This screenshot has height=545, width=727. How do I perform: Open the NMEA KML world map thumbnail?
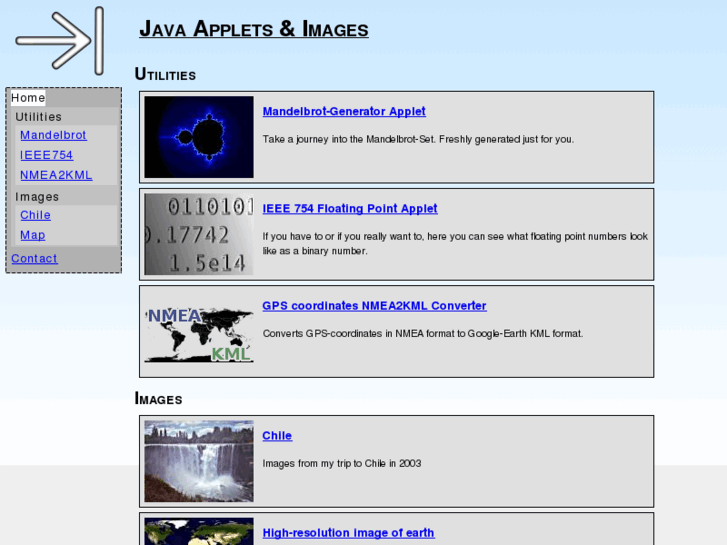[199, 334]
